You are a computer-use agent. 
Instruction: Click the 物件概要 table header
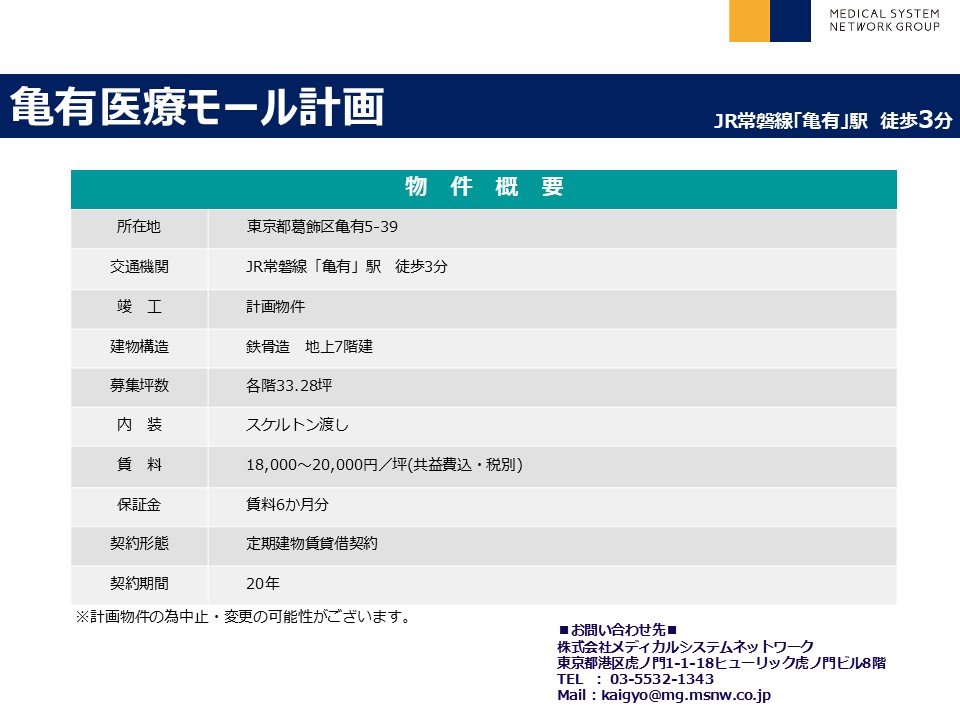(x=484, y=187)
